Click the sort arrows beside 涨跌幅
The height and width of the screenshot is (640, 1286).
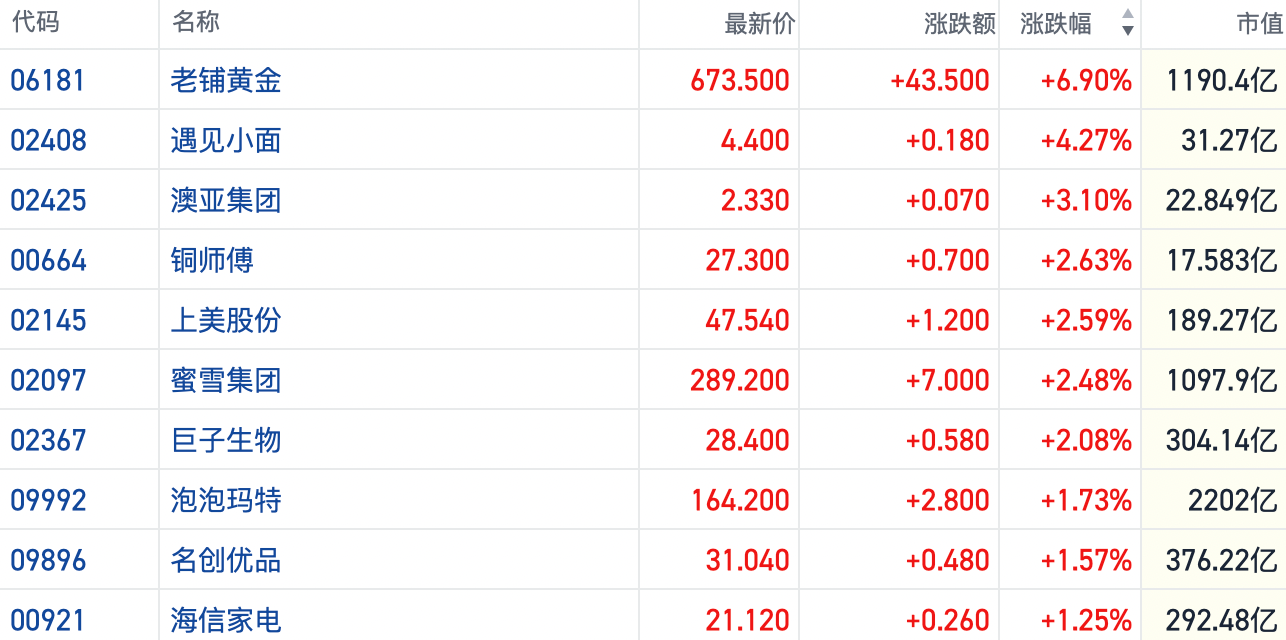pyautogui.click(x=1127, y=22)
